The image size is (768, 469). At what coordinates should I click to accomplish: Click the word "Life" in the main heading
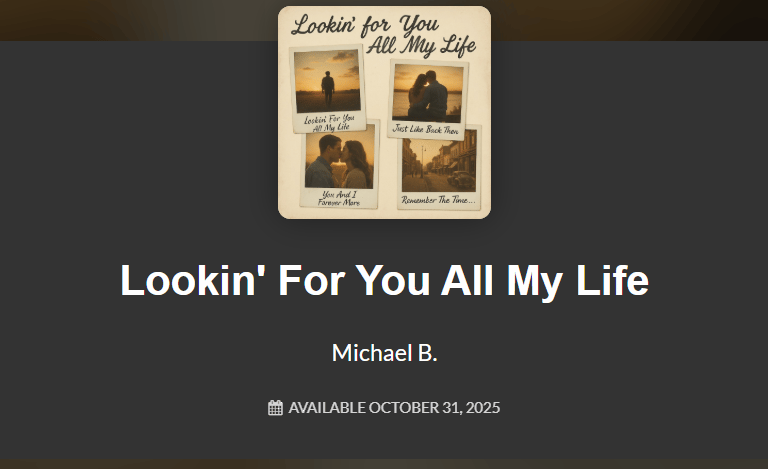tap(613, 280)
